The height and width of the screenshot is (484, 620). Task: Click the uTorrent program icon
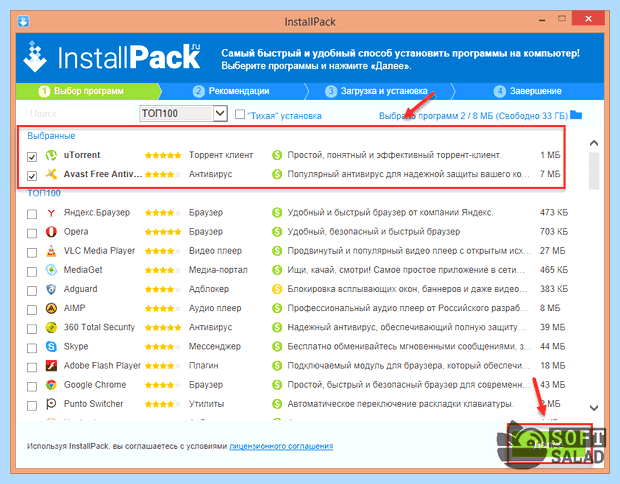[51, 155]
